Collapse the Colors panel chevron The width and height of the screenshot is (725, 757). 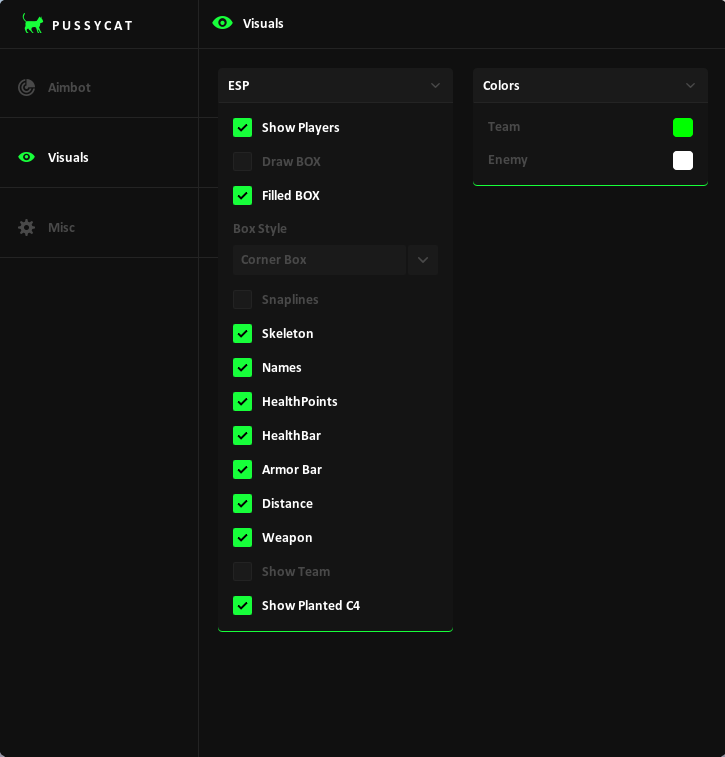click(690, 86)
